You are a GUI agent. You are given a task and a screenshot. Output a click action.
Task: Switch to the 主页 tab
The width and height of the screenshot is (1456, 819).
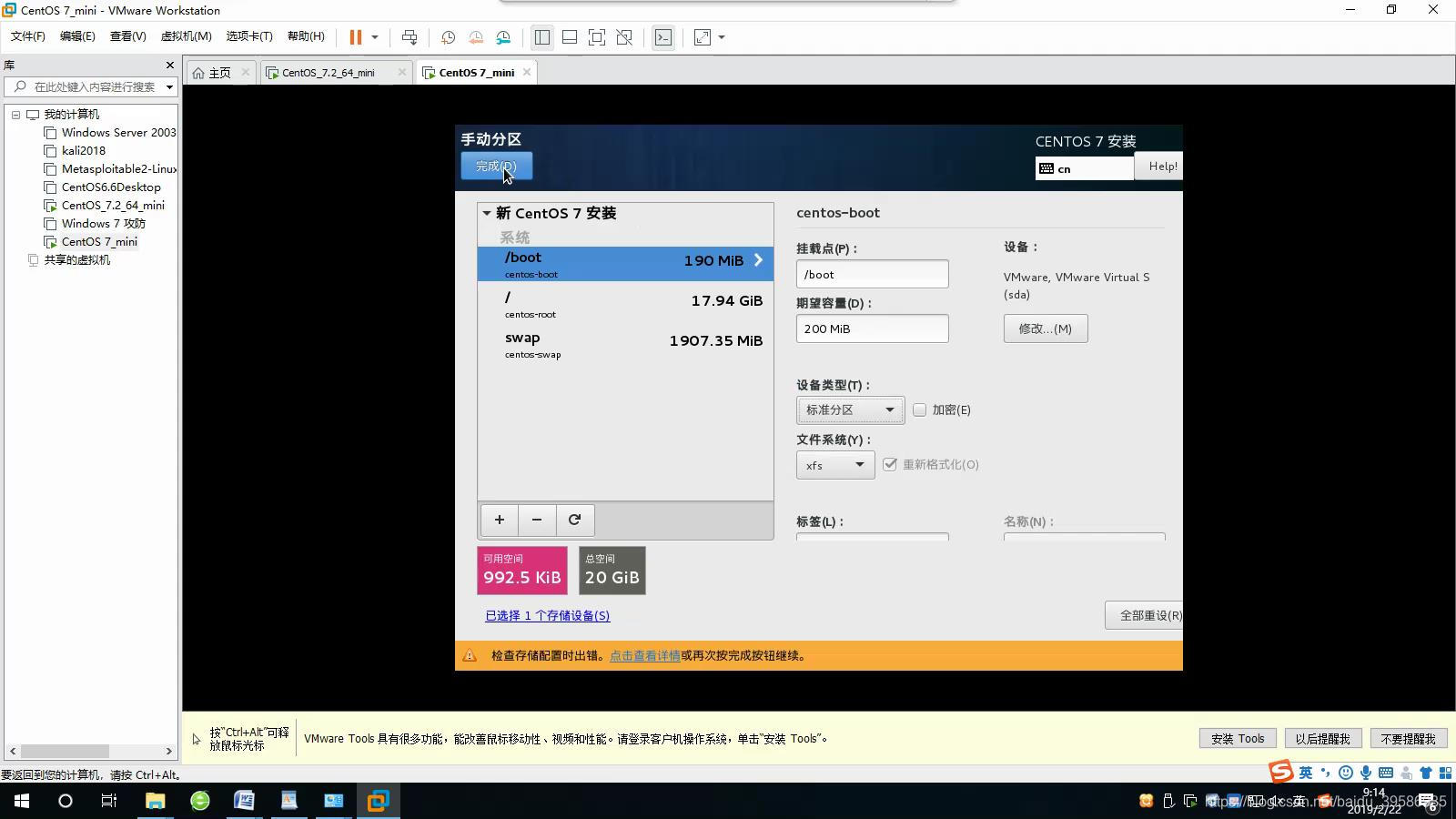(x=219, y=73)
